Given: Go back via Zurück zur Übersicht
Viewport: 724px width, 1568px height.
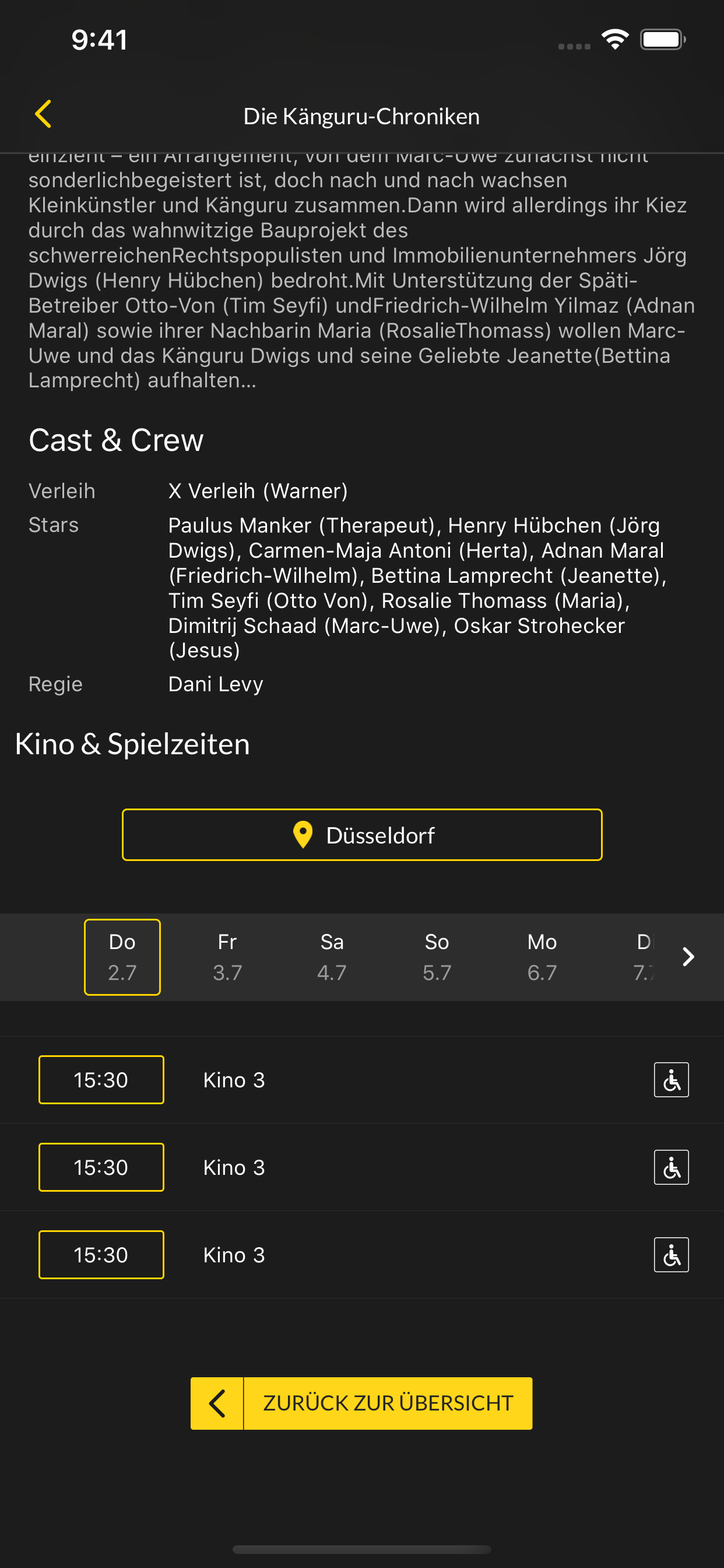Looking at the screenshot, I should coord(361,1403).
